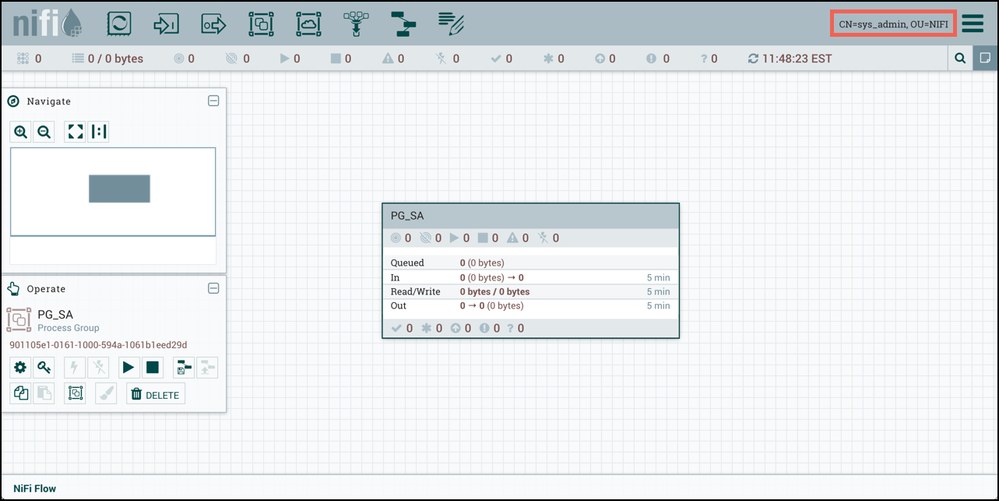Click the process group ID 901105e1 text
Viewport: 999px width, 501px height.
[98, 345]
